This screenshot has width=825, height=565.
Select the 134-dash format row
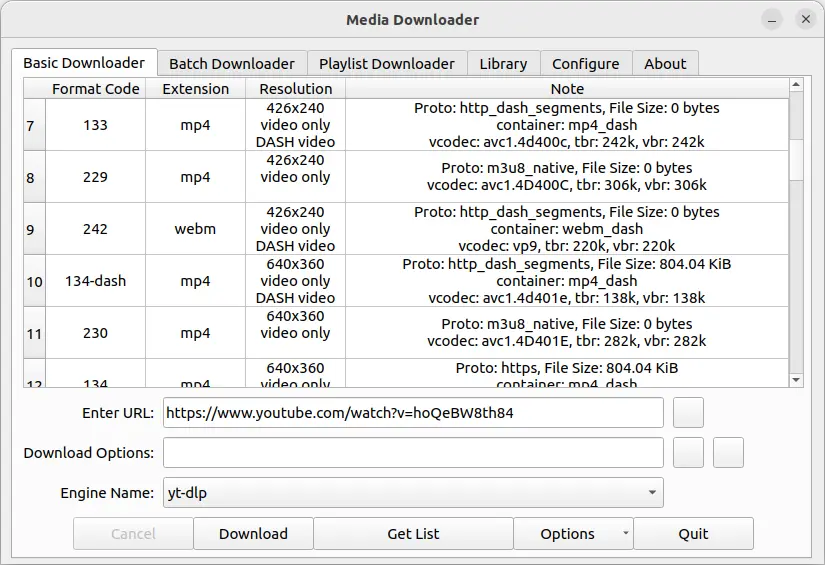[x=95, y=281]
